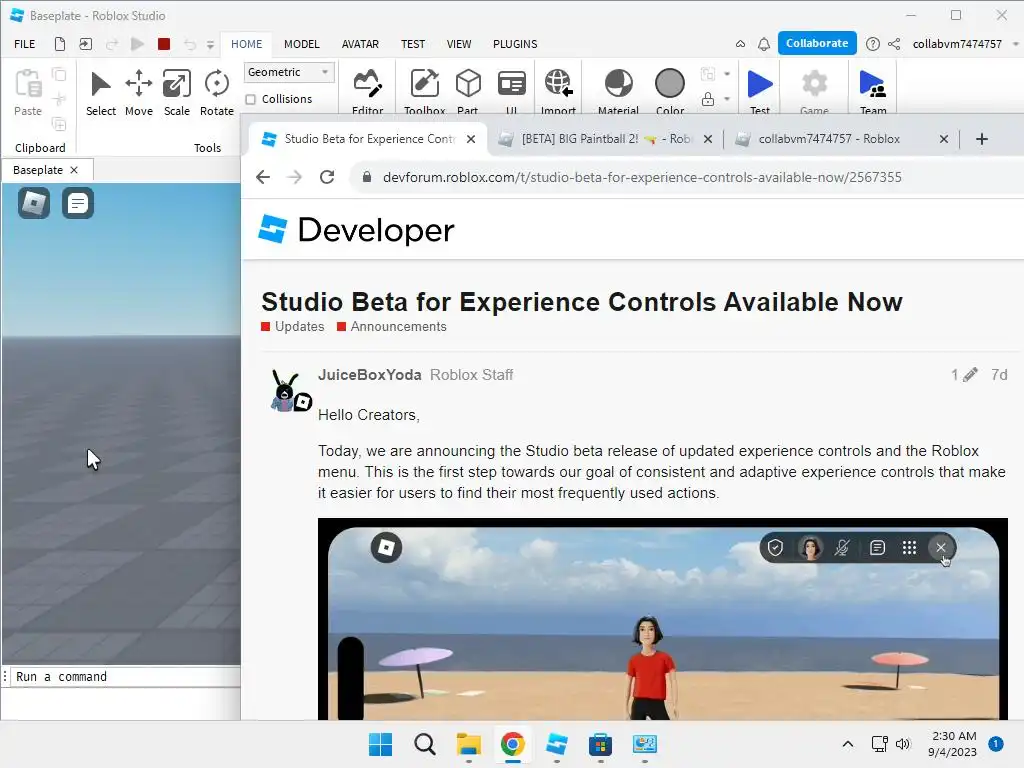Reload the devforum page
The height and width of the screenshot is (768, 1024).
[327, 177]
